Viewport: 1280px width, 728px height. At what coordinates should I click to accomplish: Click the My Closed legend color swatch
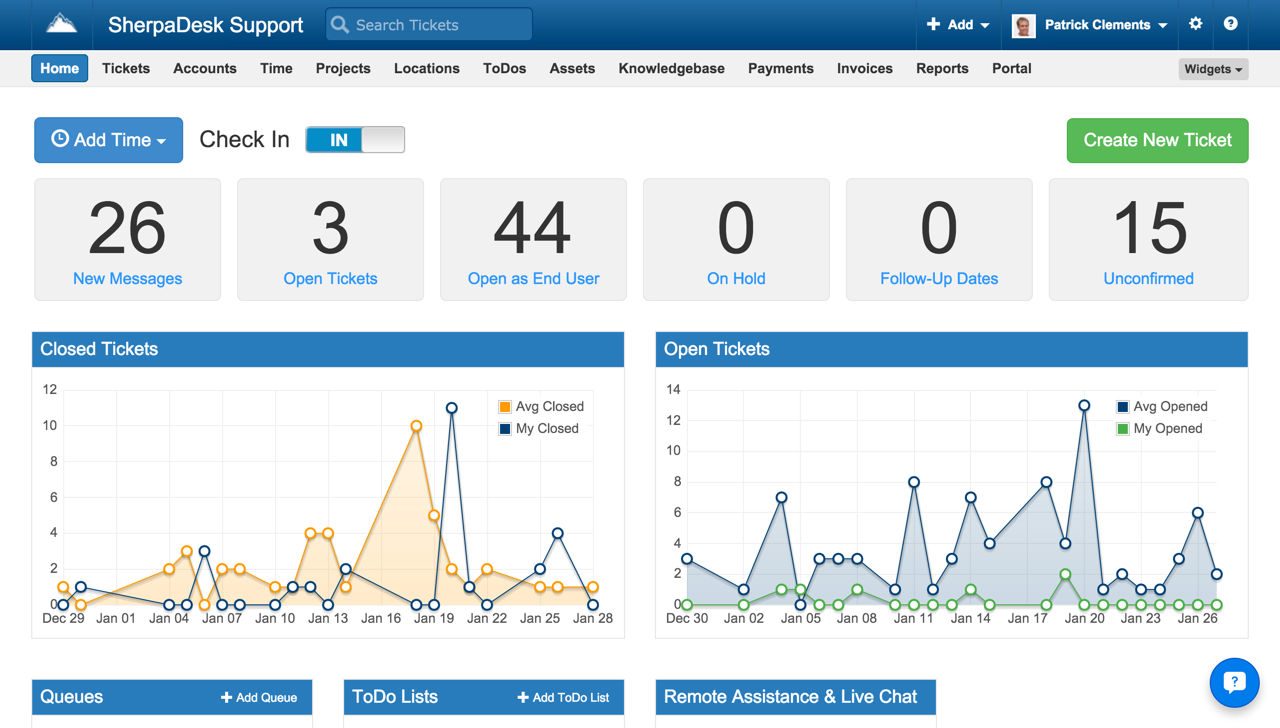(x=505, y=428)
